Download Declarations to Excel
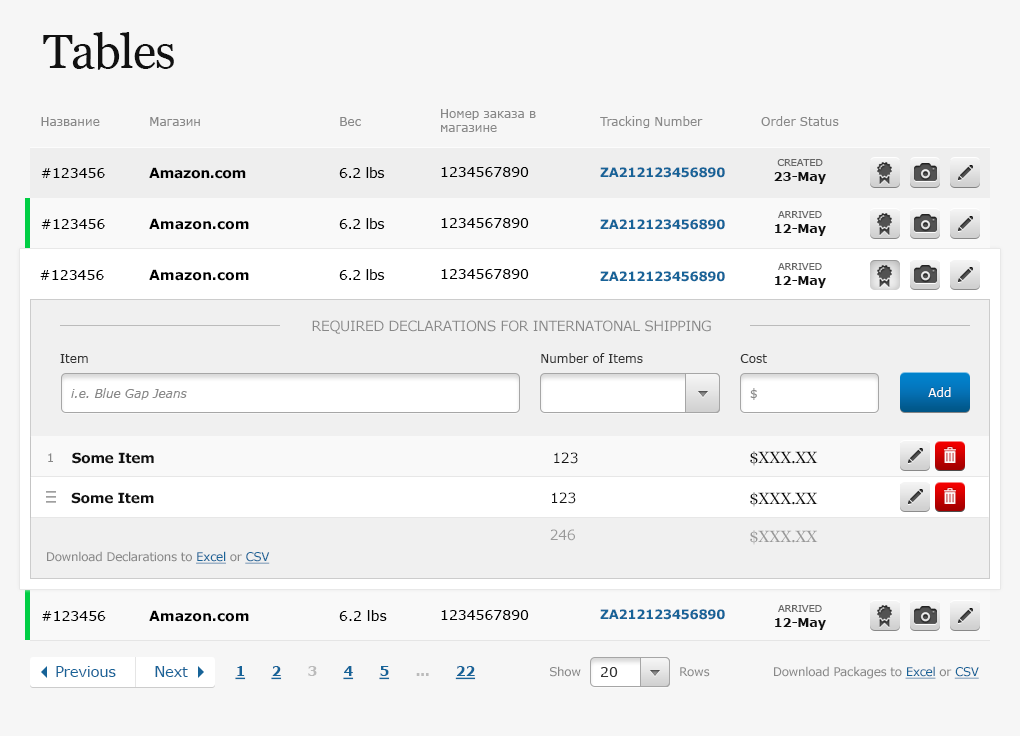 (211, 557)
